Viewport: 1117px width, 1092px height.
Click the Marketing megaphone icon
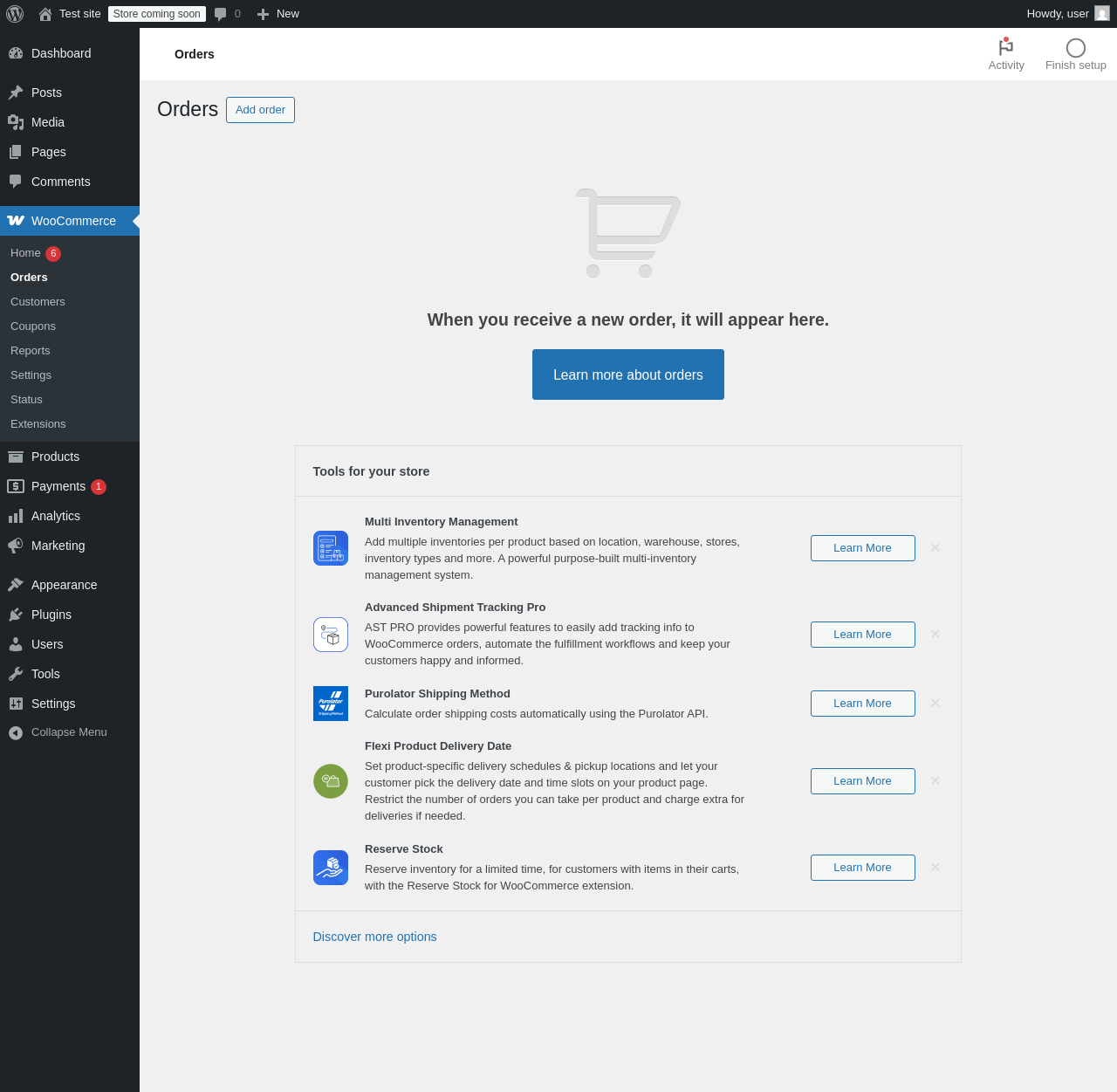tap(16, 546)
